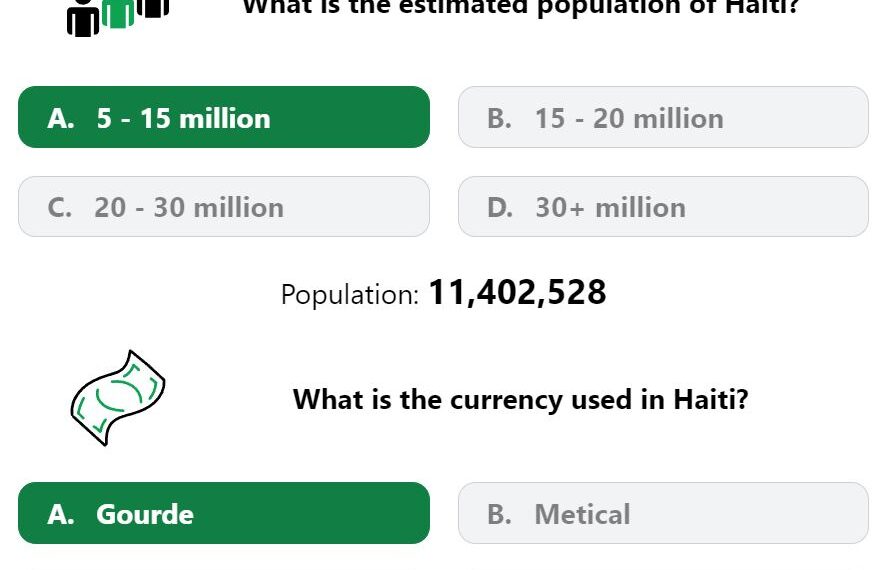Pick option C. 20 - 30 million
This screenshot has height=570, width=886.
224,207
